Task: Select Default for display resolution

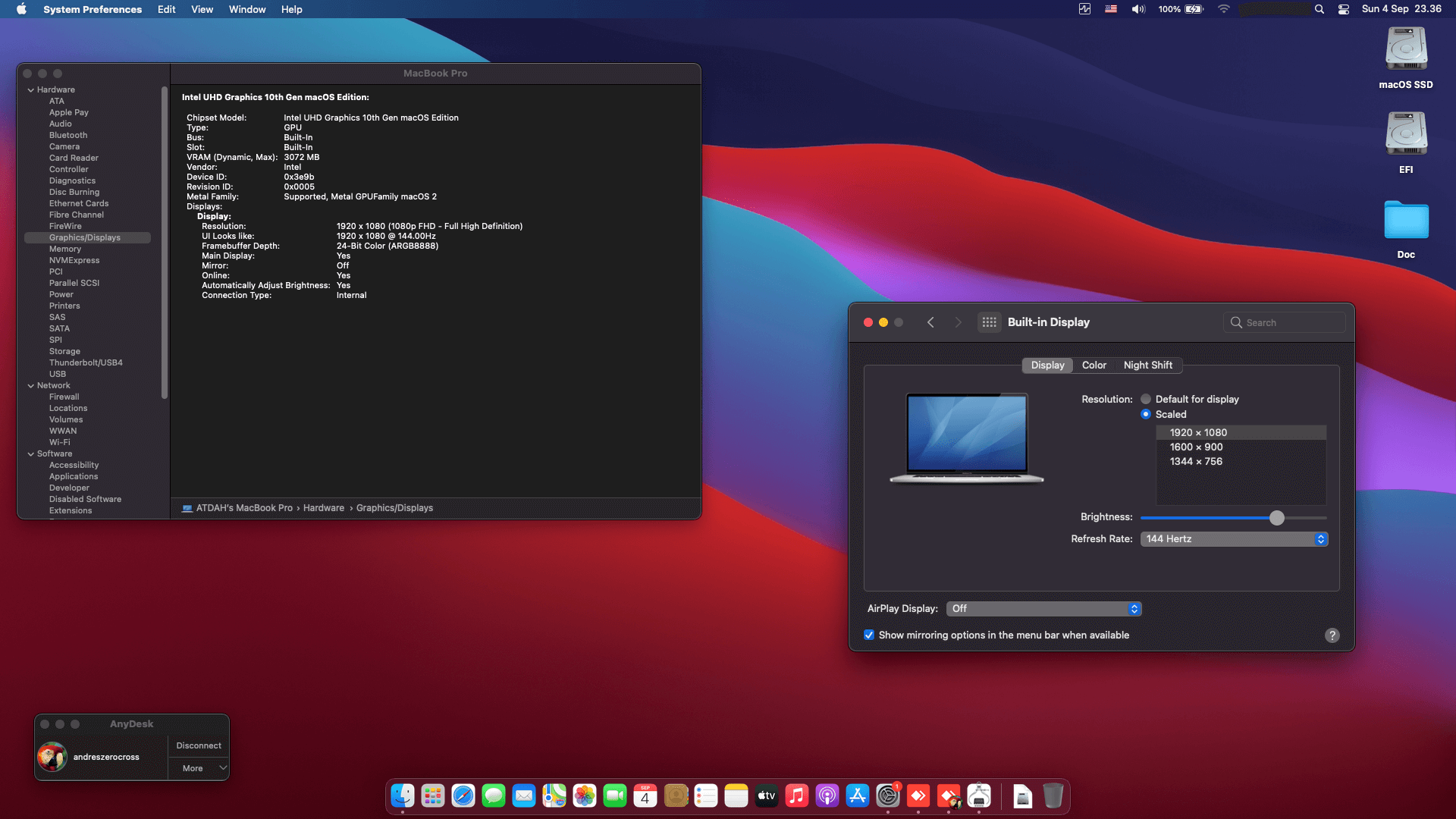Action: 1146,399
